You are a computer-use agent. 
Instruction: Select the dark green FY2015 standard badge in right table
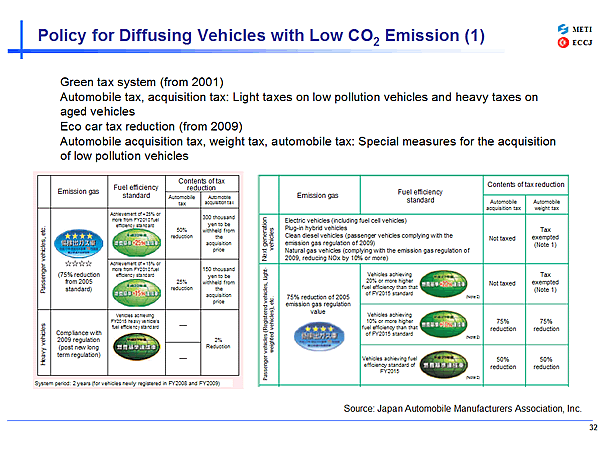pos(444,364)
